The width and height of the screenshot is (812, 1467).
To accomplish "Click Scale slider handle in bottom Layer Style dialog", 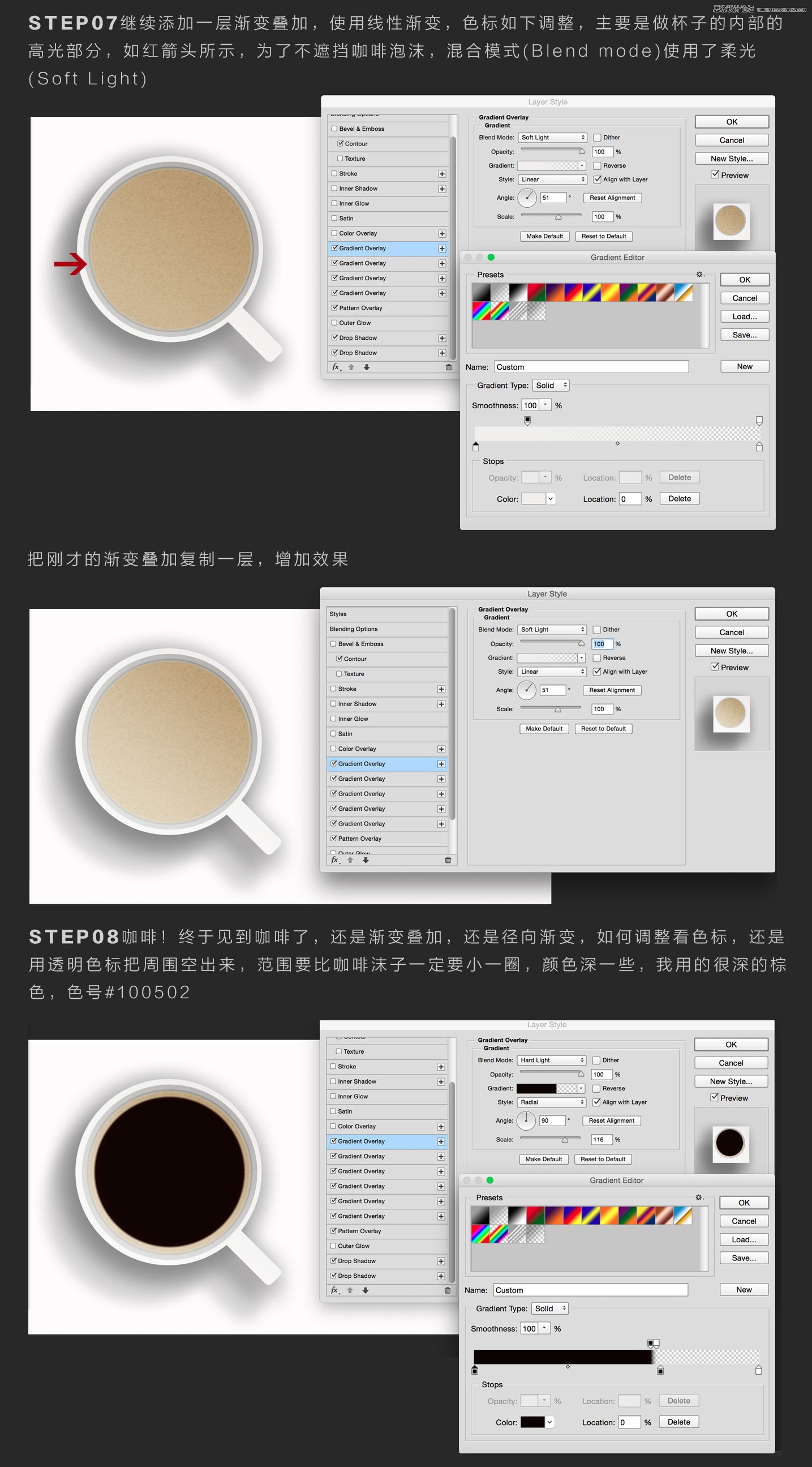I will (x=565, y=1140).
